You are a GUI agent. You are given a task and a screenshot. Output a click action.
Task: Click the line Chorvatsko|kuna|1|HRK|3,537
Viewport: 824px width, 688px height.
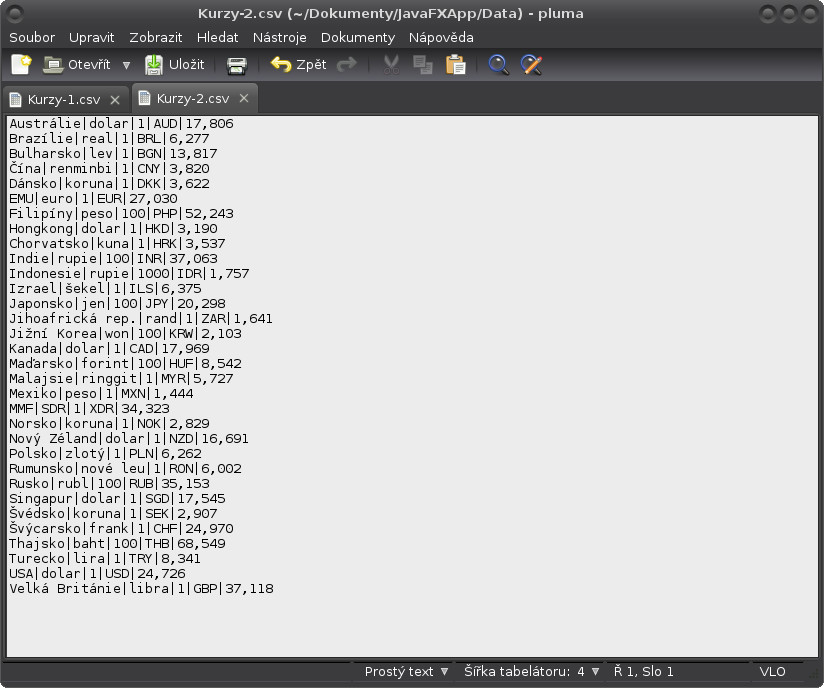(117, 243)
